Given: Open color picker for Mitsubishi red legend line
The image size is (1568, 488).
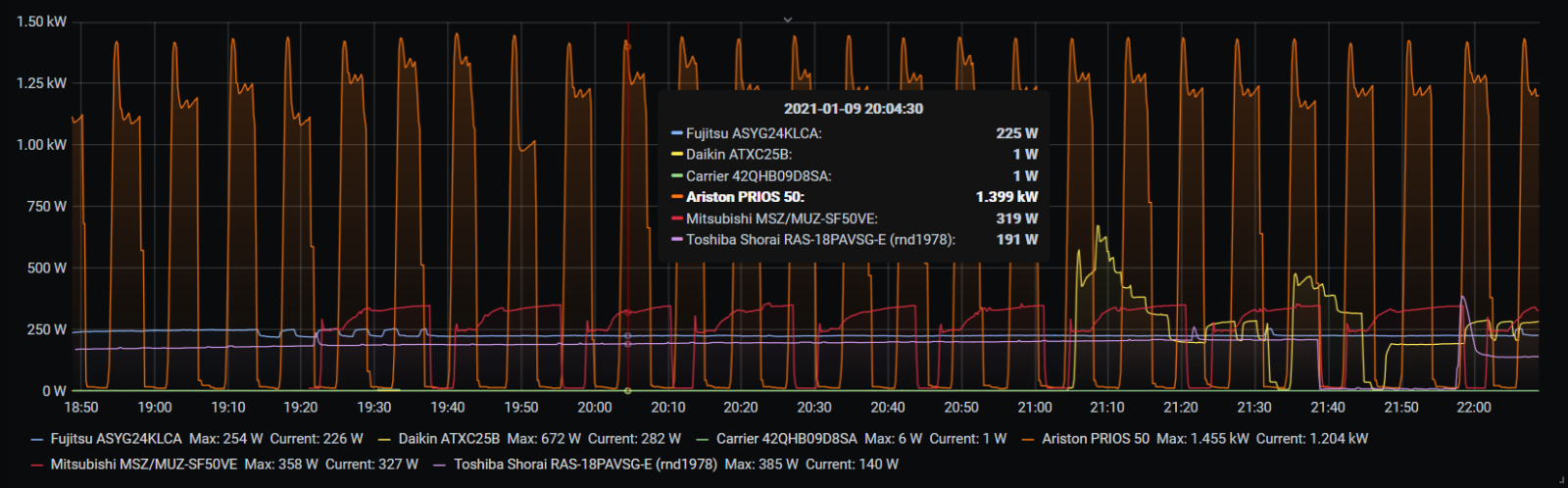Looking at the screenshot, I should tap(37, 465).
